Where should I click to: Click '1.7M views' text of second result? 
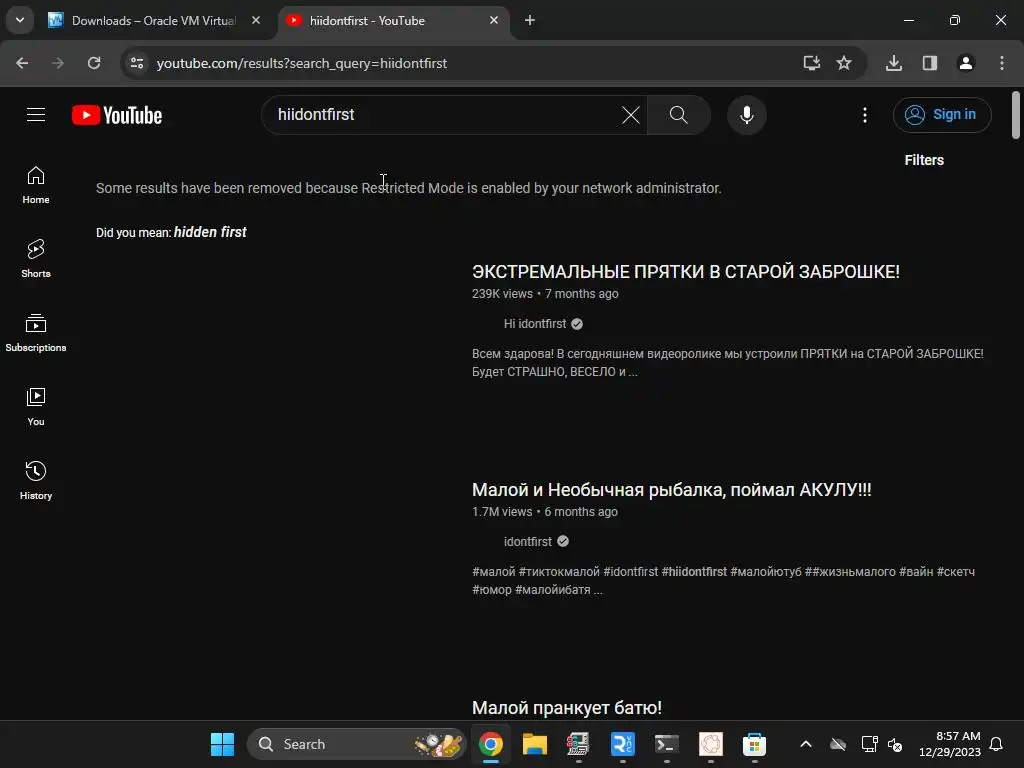click(x=502, y=512)
